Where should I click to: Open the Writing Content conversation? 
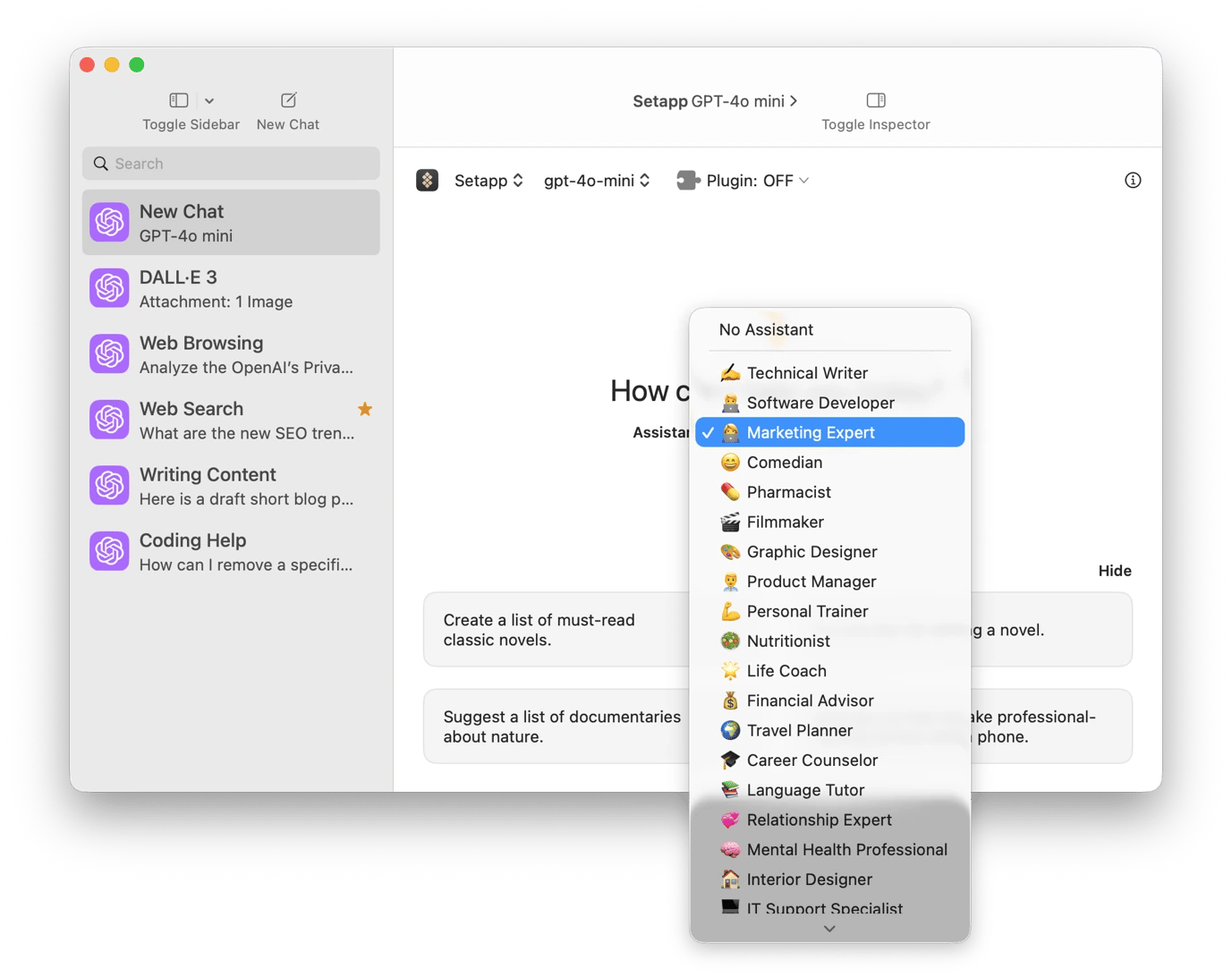(231, 486)
